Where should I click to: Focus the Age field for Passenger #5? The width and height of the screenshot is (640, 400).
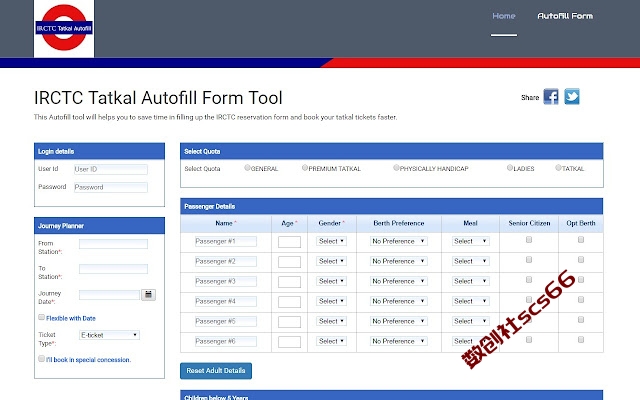coord(289,322)
